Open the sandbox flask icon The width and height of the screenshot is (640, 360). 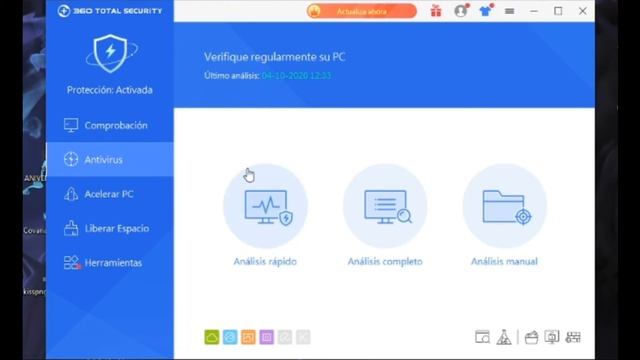[x=504, y=337]
